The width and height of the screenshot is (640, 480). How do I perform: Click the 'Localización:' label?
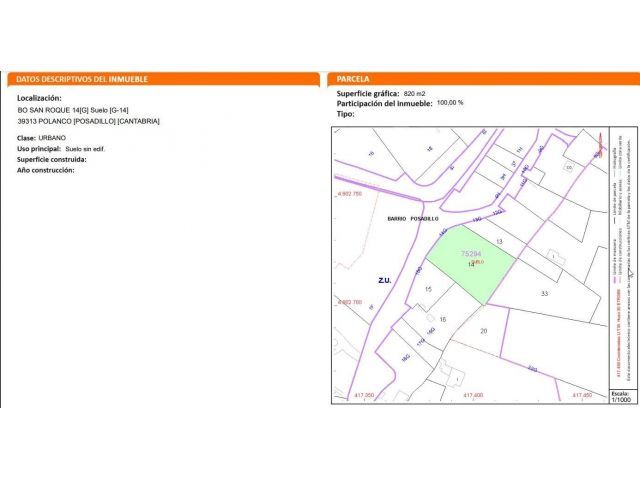pyautogui.click(x=39, y=98)
